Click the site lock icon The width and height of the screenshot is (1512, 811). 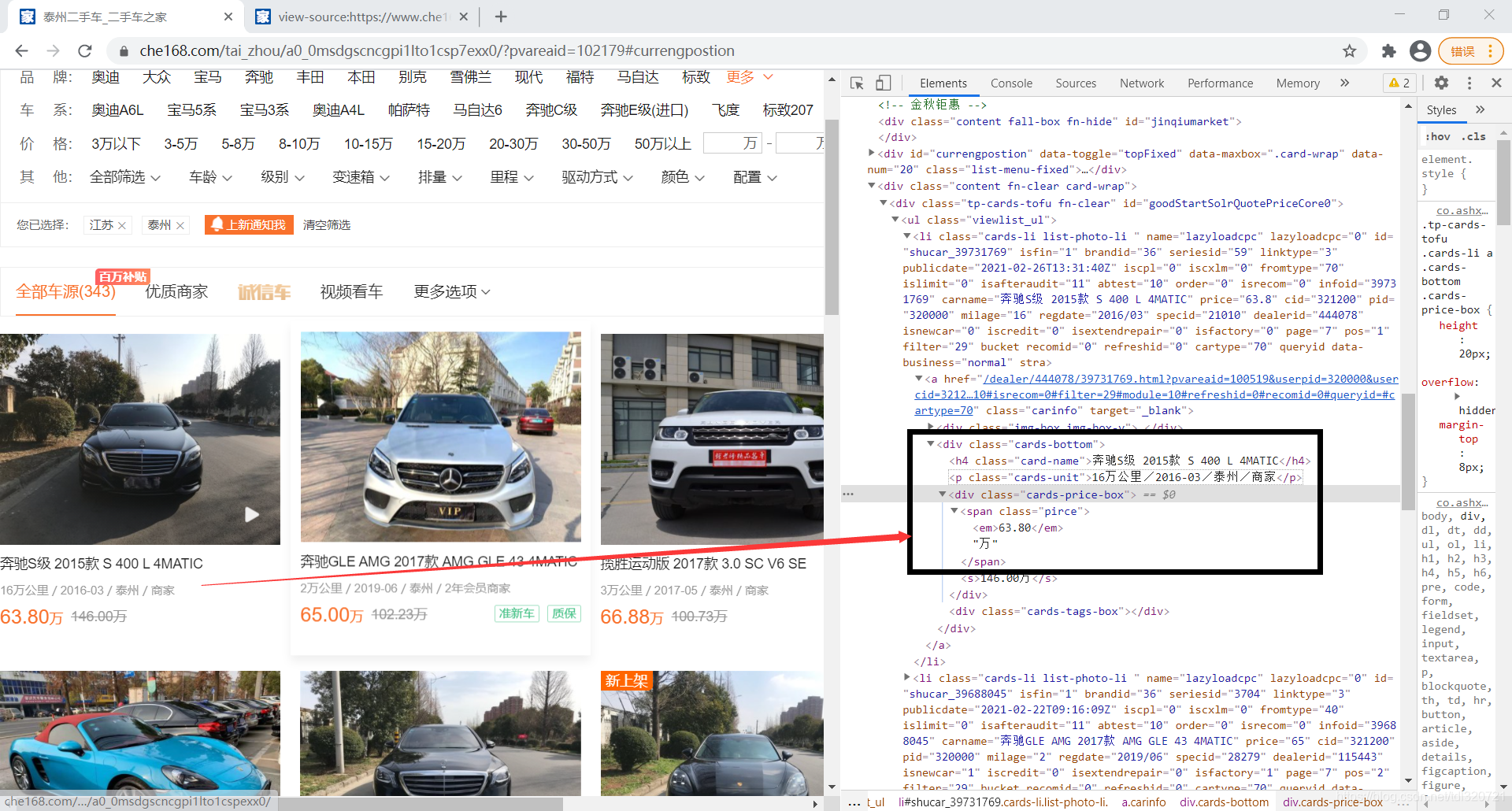pos(124,51)
